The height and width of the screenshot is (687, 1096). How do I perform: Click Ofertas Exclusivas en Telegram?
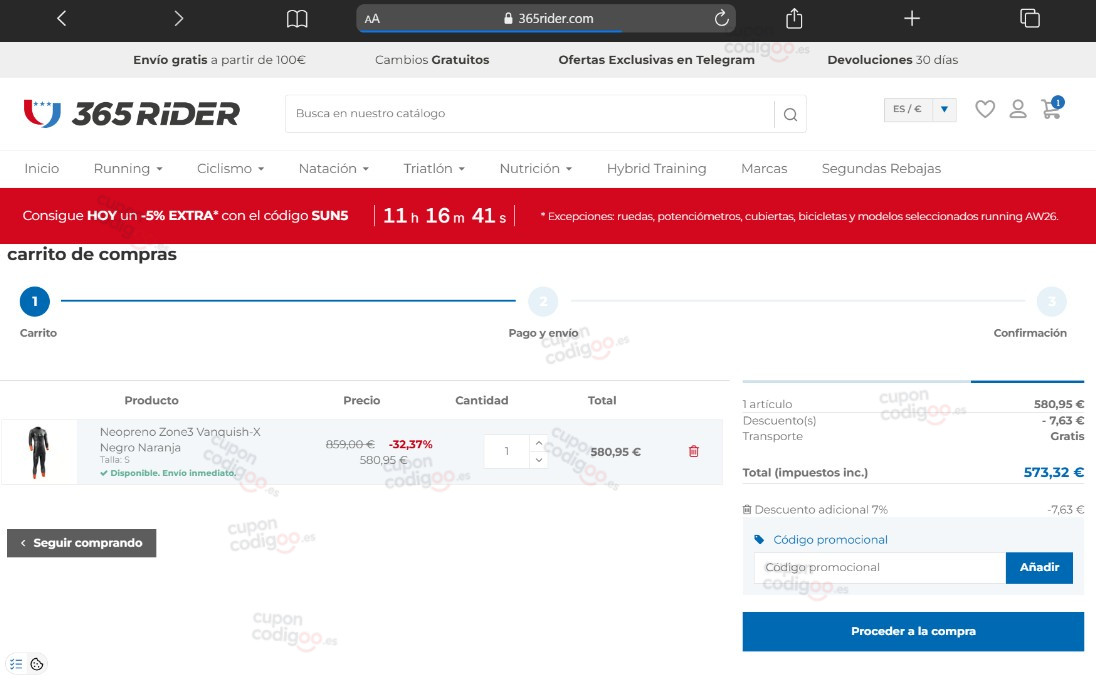[x=656, y=60]
